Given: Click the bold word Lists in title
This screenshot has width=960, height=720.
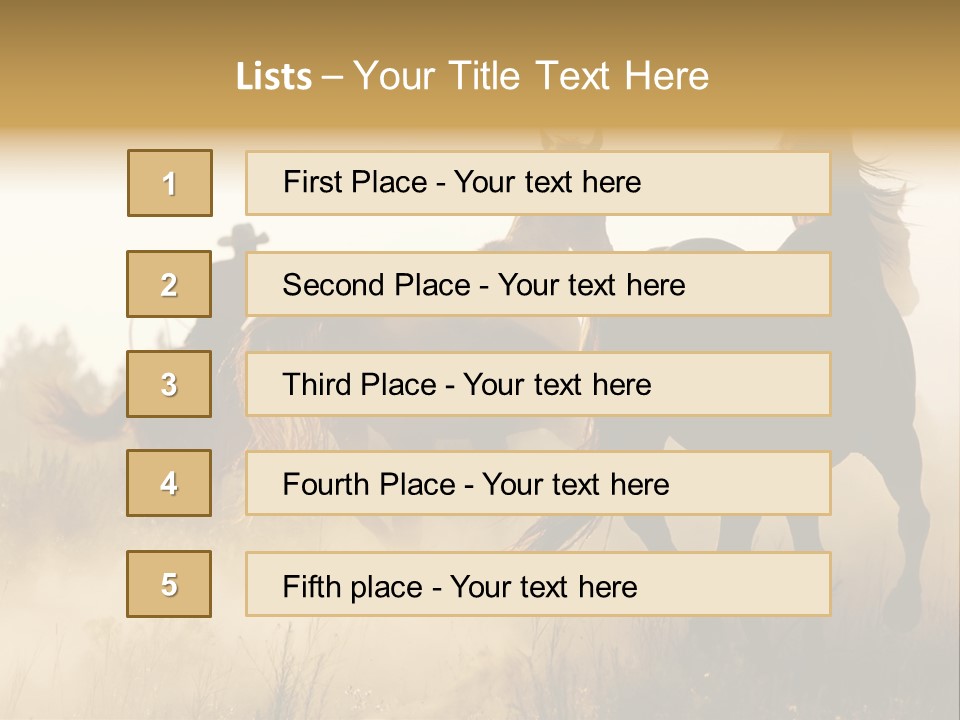Looking at the screenshot, I should (x=273, y=77).
